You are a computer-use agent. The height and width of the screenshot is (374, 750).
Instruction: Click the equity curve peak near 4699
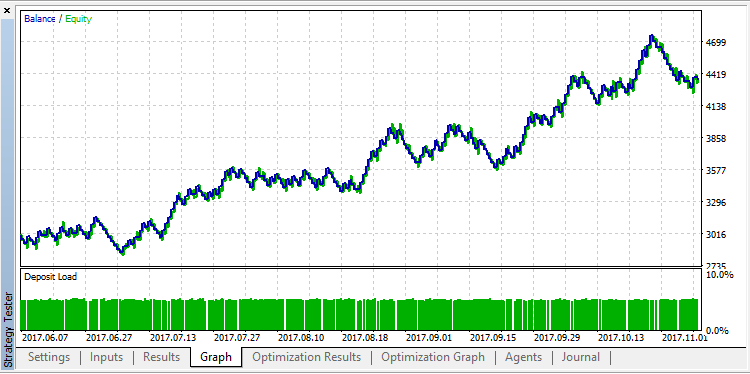[x=651, y=37]
